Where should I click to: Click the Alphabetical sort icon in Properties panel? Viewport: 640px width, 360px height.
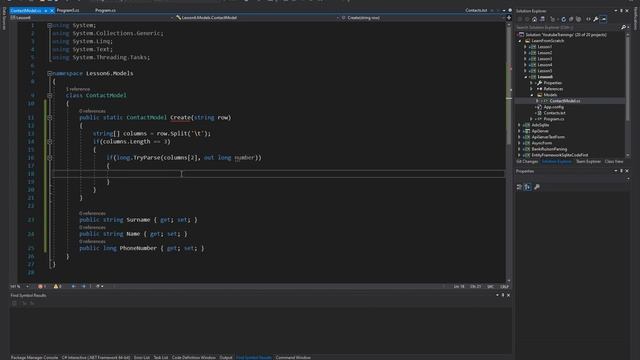528,187
